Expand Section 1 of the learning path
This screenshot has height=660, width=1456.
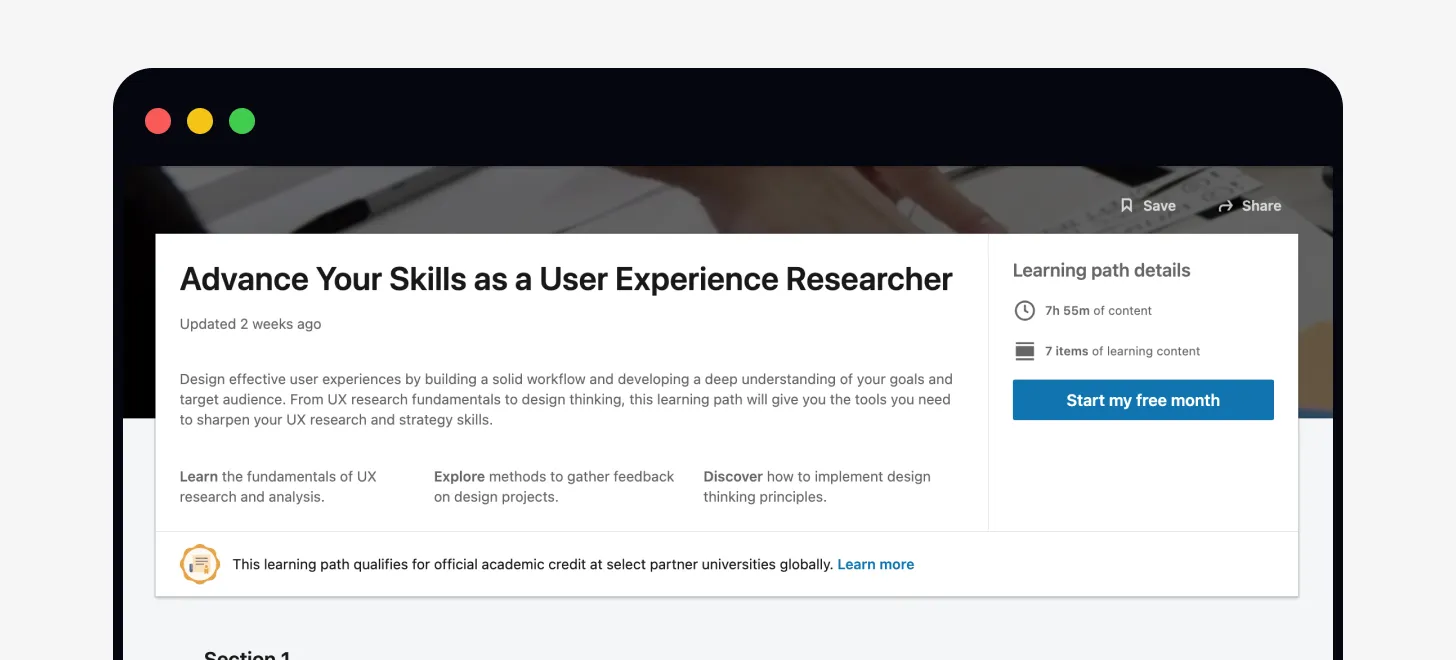point(247,653)
